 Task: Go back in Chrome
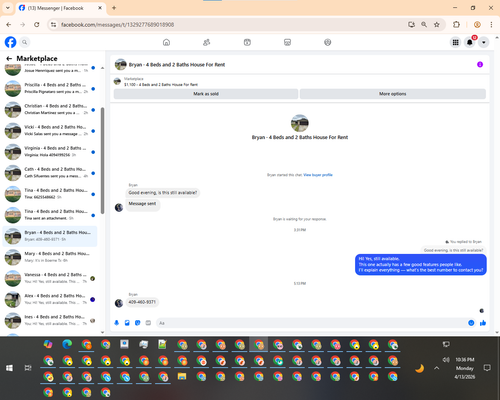[9, 24]
